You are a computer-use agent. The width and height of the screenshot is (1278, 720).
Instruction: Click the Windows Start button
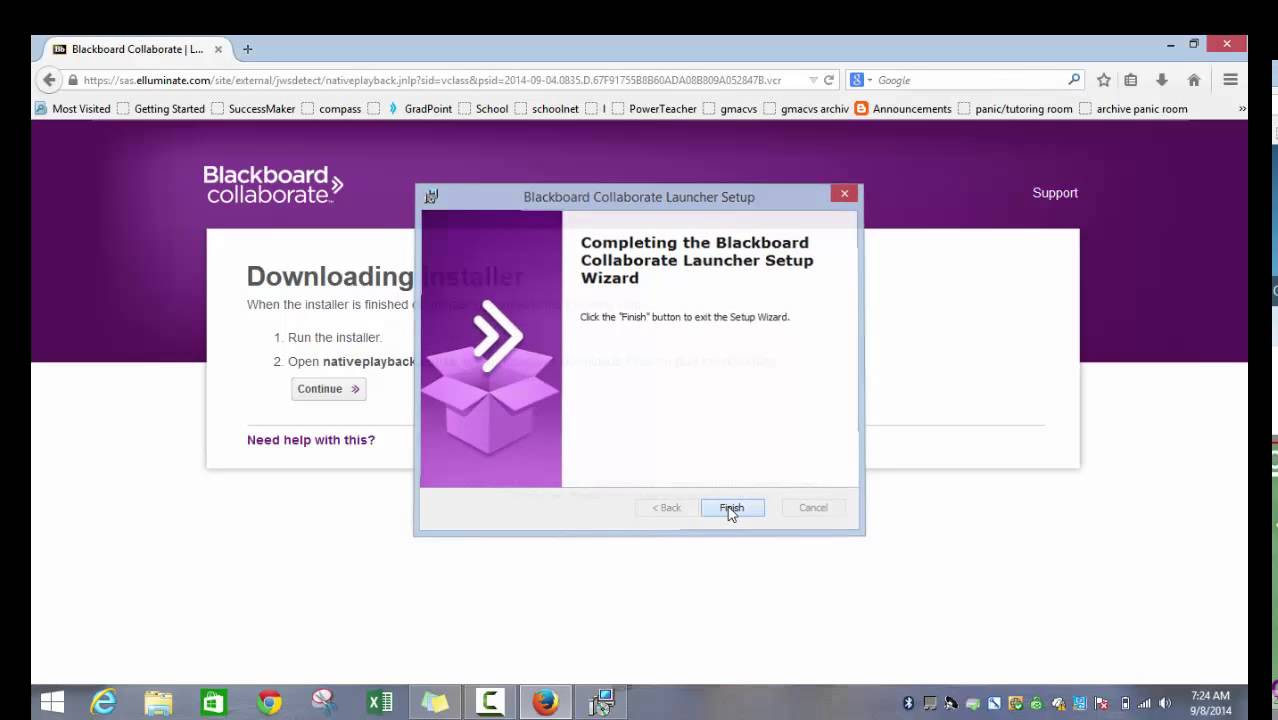point(53,702)
